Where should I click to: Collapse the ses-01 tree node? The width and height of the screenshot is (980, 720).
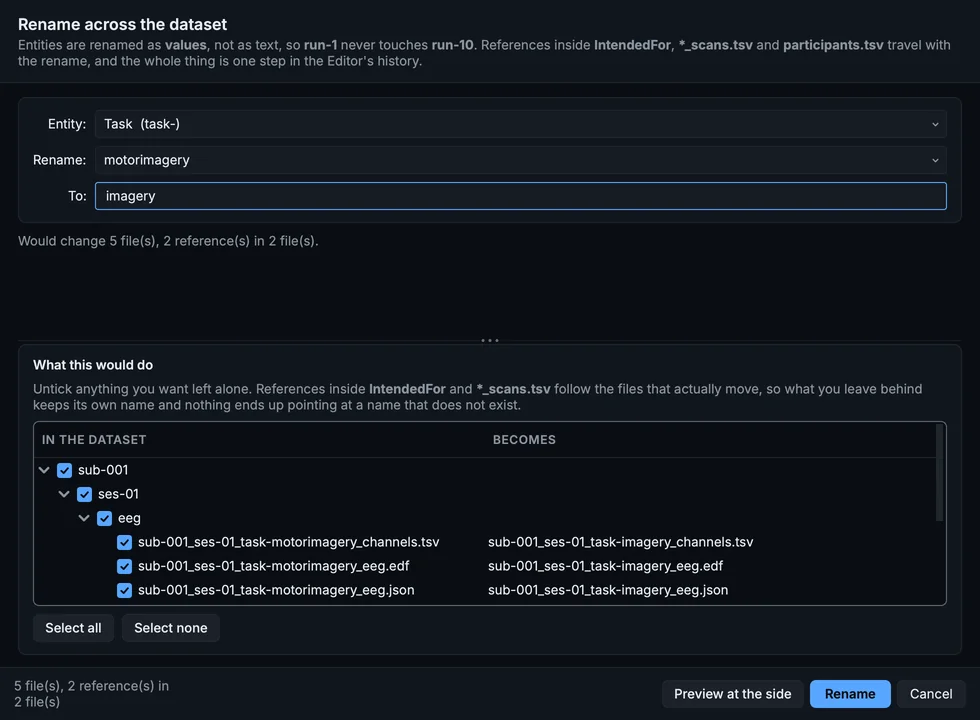(x=64, y=494)
